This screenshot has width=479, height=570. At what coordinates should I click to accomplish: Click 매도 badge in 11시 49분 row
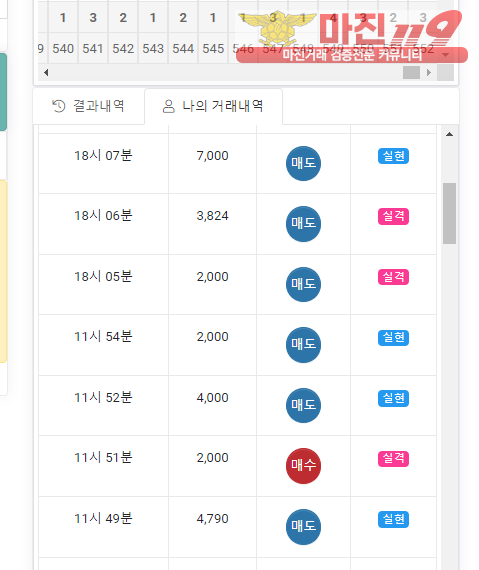pyautogui.click(x=303, y=526)
